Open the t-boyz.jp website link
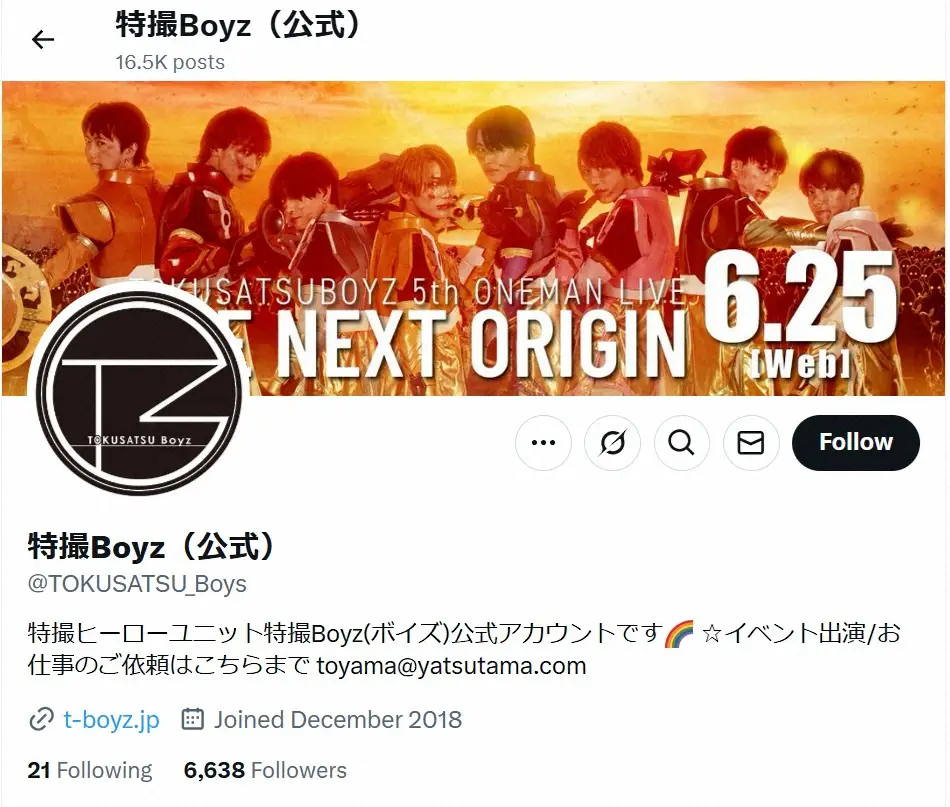This screenshot has height=807, width=950. click(x=111, y=720)
